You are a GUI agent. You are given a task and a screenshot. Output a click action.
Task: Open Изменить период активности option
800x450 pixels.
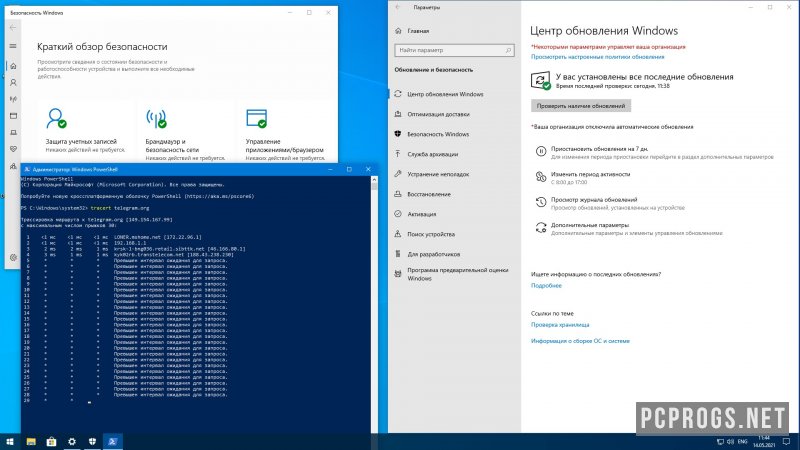pos(590,174)
